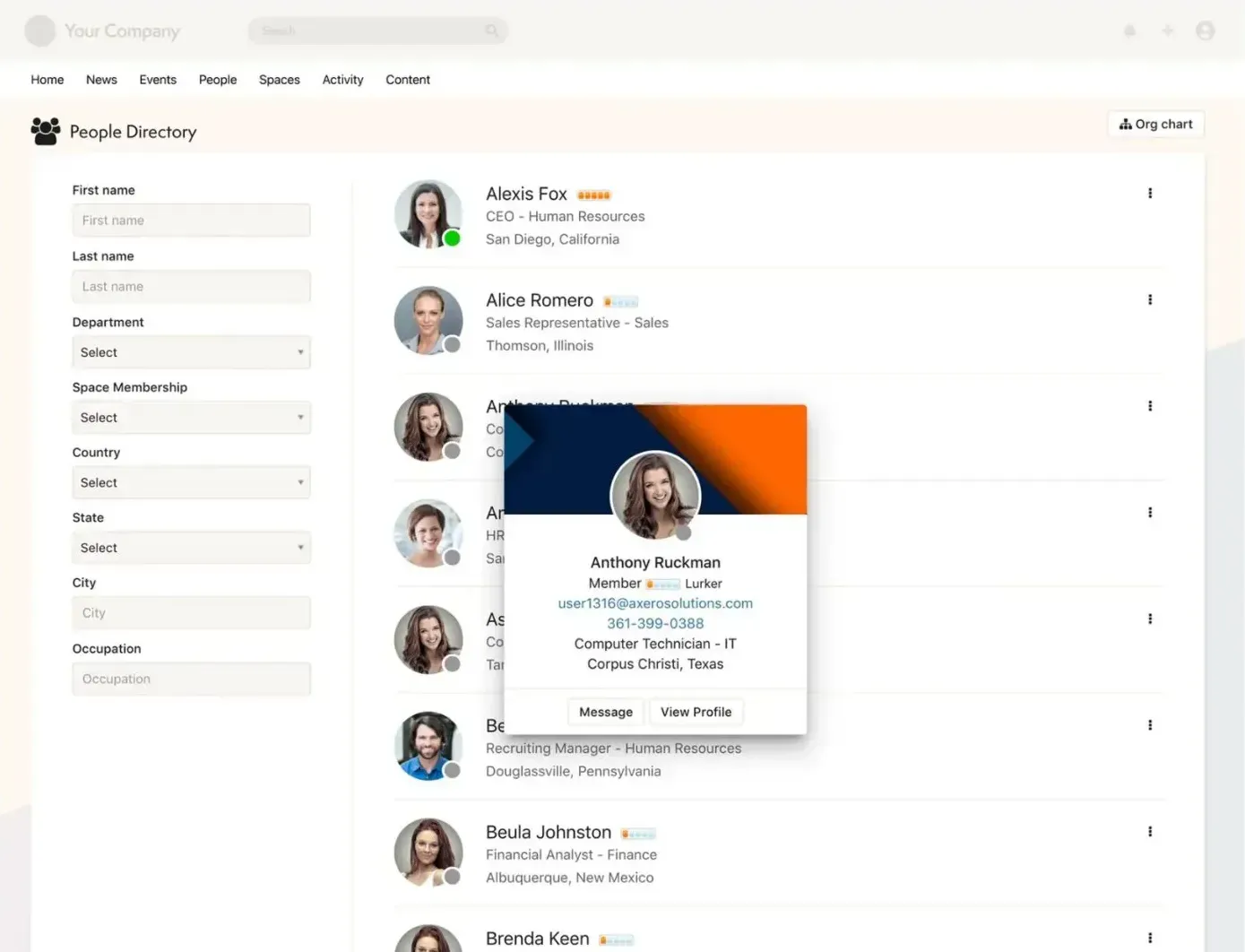Click Alice Romero's profile photo
Image resolution: width=1245 pixels, height=952 pixels.
pos(428,321)
